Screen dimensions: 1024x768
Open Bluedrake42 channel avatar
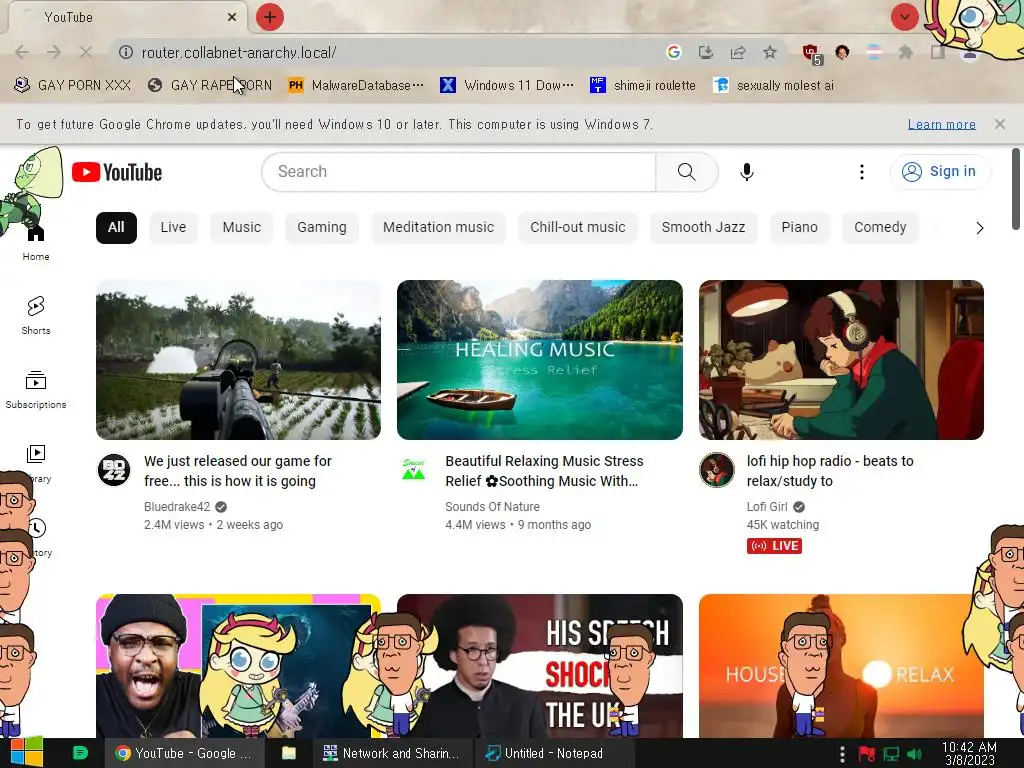click(114, 470)
